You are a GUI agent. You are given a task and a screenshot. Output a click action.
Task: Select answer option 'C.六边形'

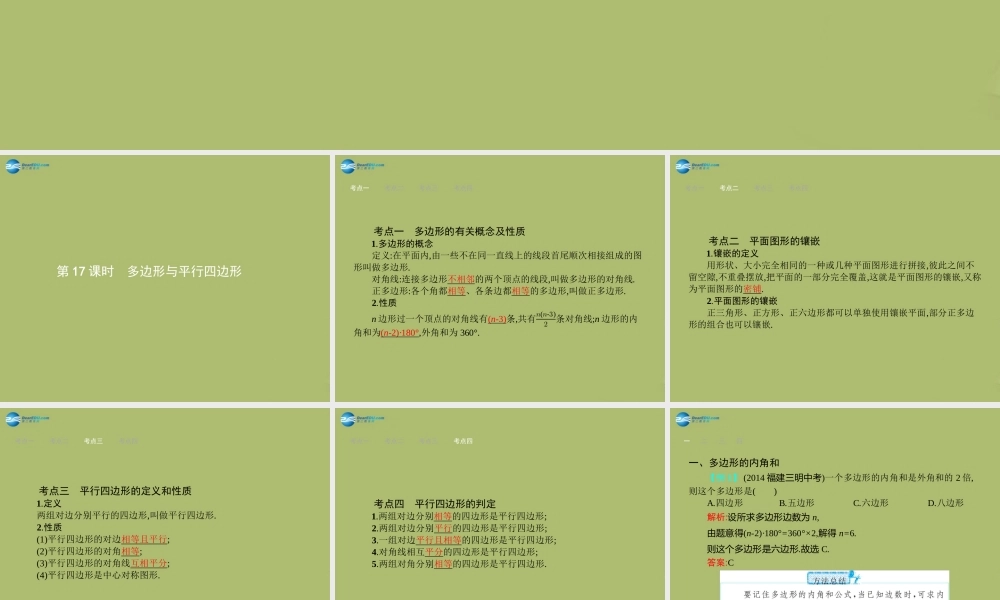click(871, 502)
